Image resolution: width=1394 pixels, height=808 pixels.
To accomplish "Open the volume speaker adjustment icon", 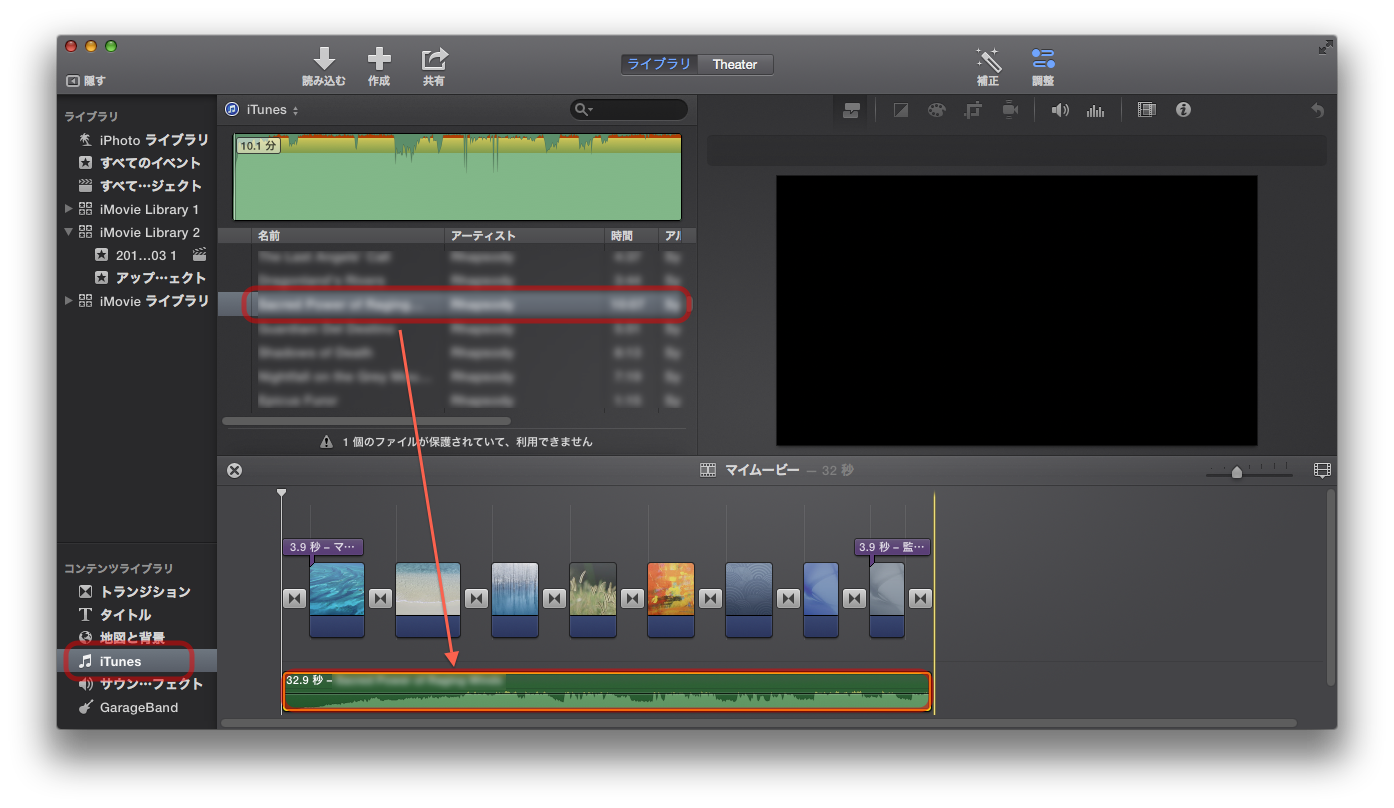I will [x=1060, y=110].
